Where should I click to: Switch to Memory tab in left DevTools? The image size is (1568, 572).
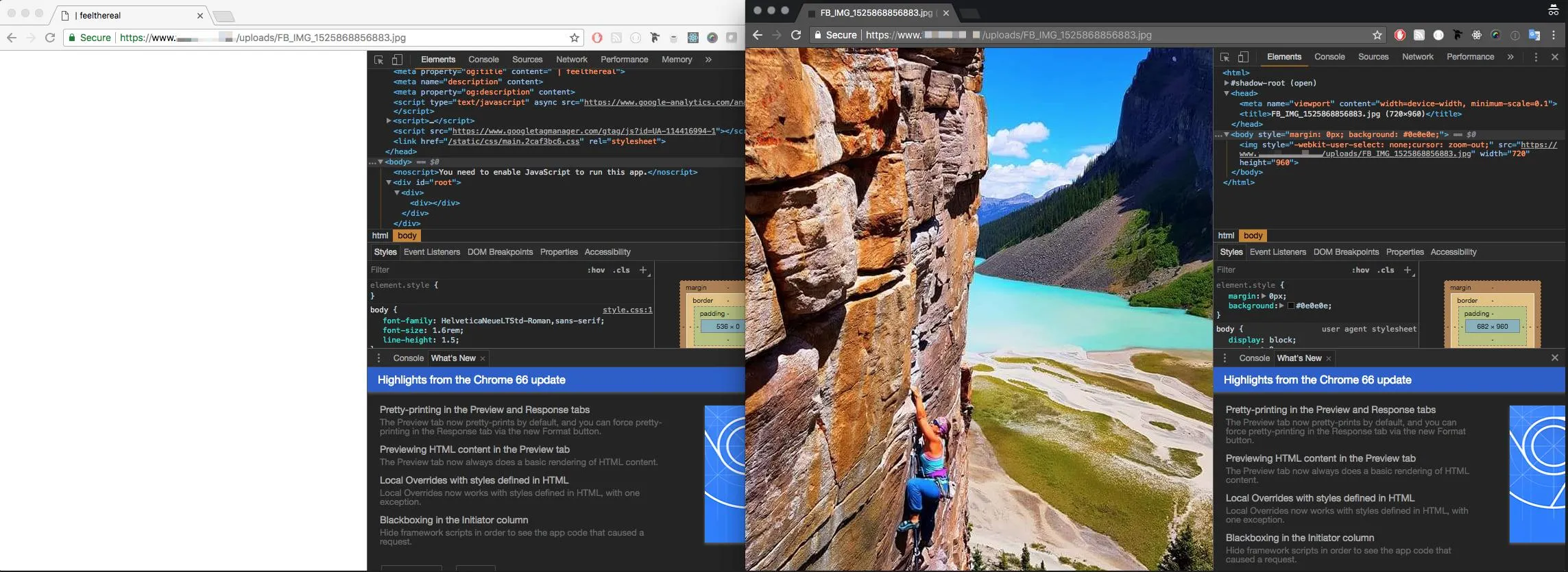677,60
